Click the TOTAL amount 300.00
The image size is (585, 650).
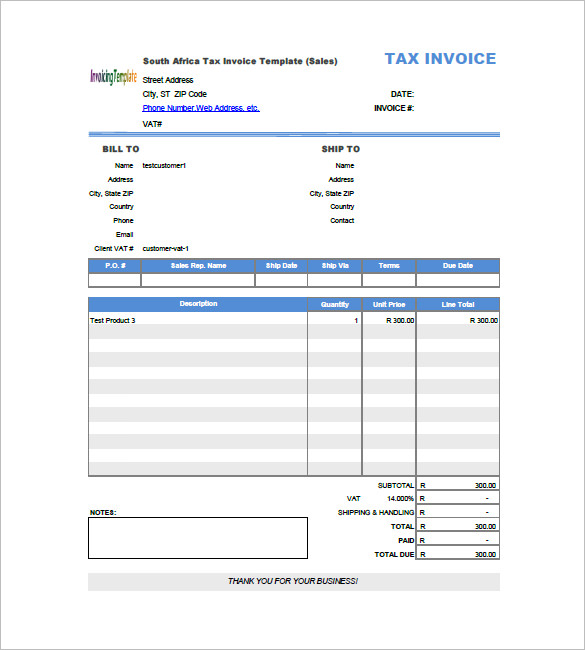click(x=485, y=526)
